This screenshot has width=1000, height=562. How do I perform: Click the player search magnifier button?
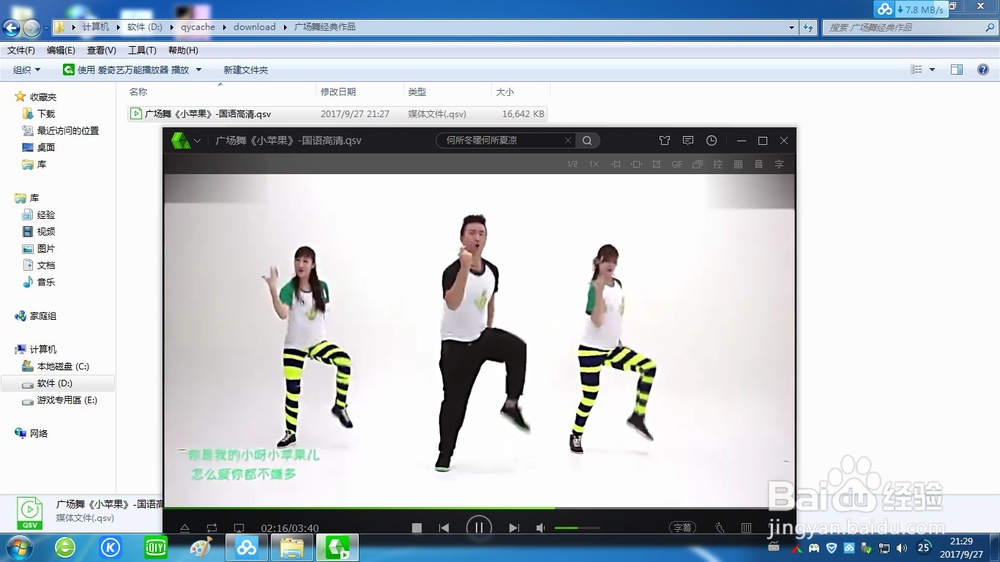(587, 140)
